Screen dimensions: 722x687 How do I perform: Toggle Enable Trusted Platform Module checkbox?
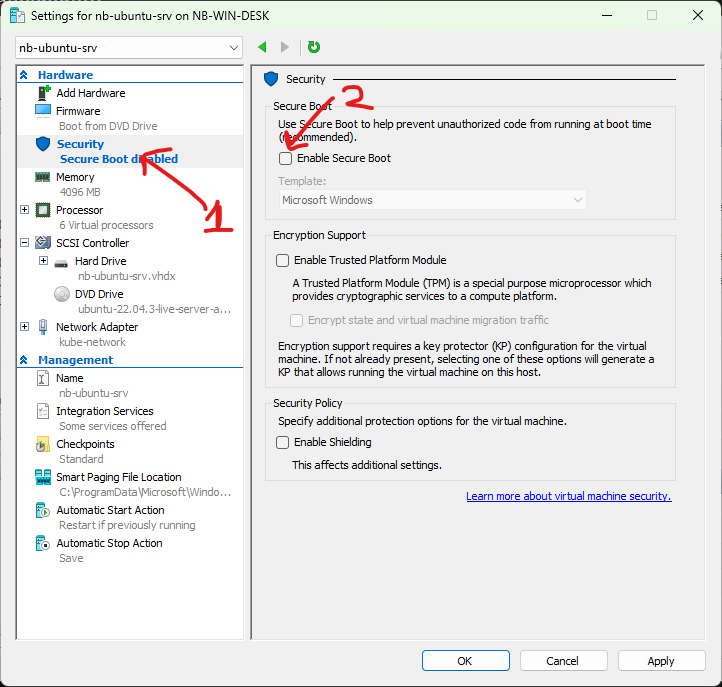(283, 260)
